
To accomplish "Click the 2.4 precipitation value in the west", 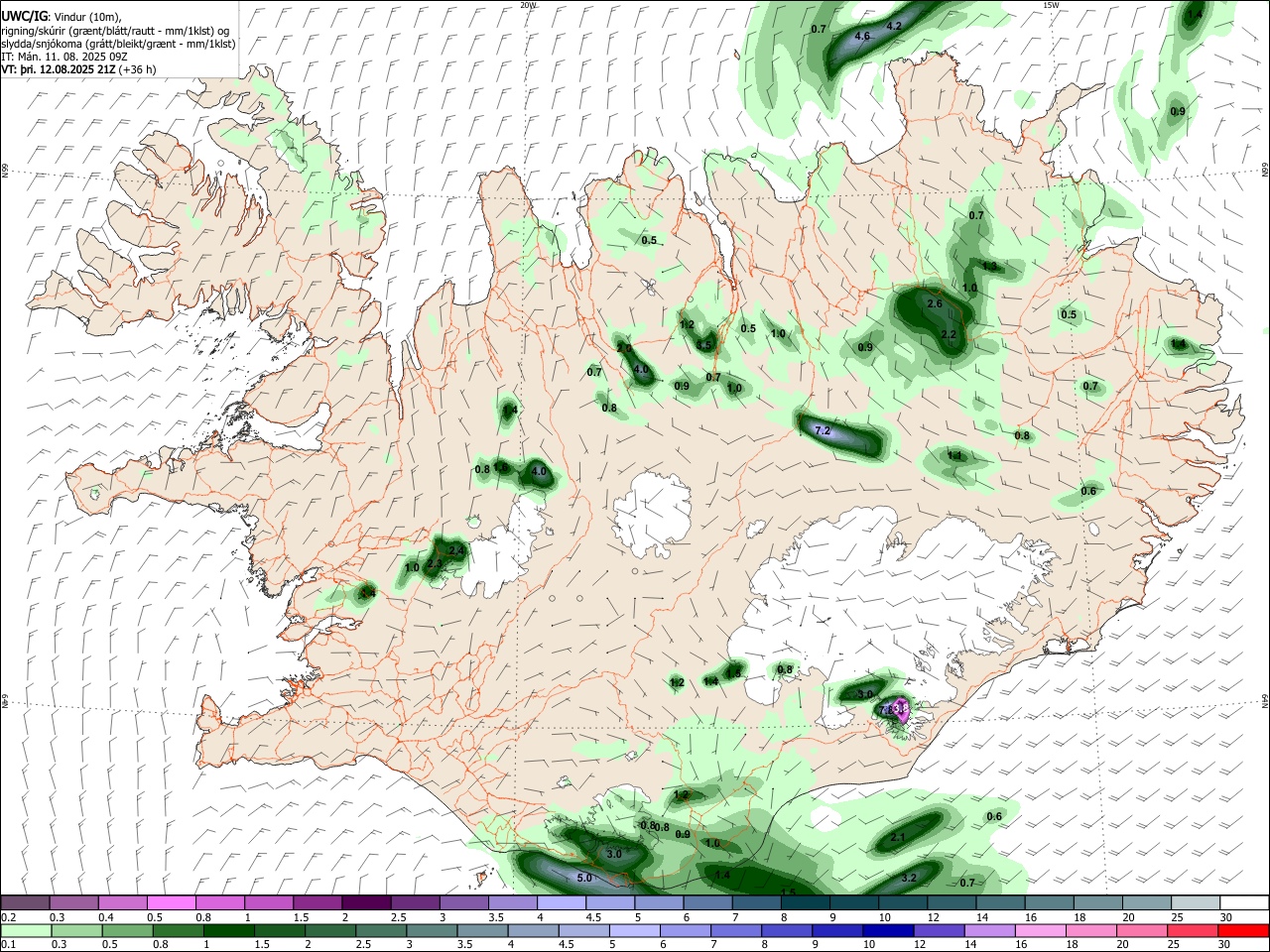I will [x=456, y=550].
